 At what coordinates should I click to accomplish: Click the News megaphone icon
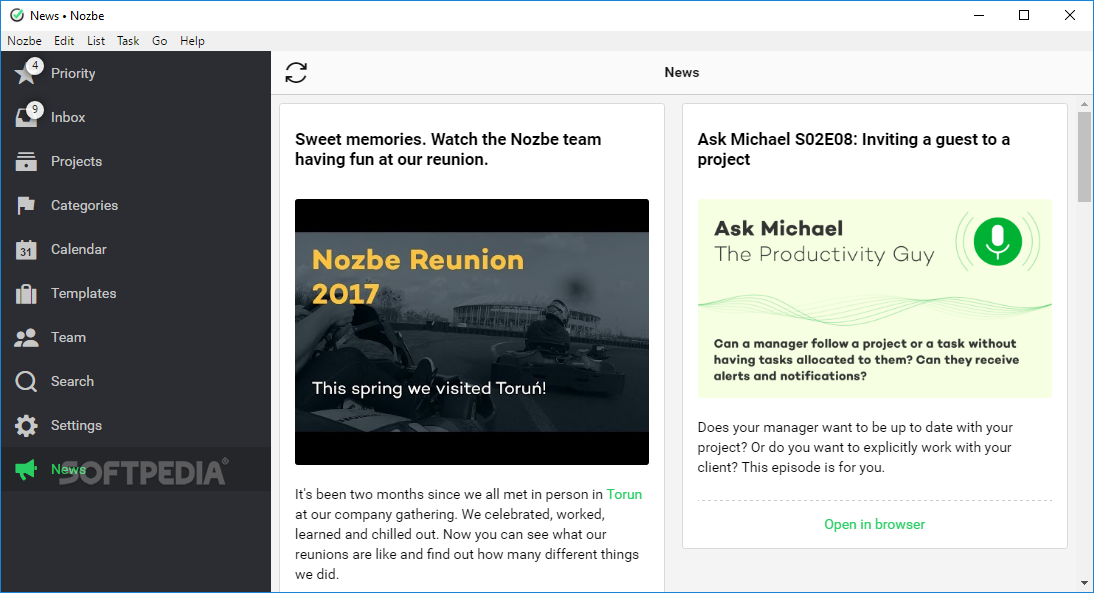[26, 470]
